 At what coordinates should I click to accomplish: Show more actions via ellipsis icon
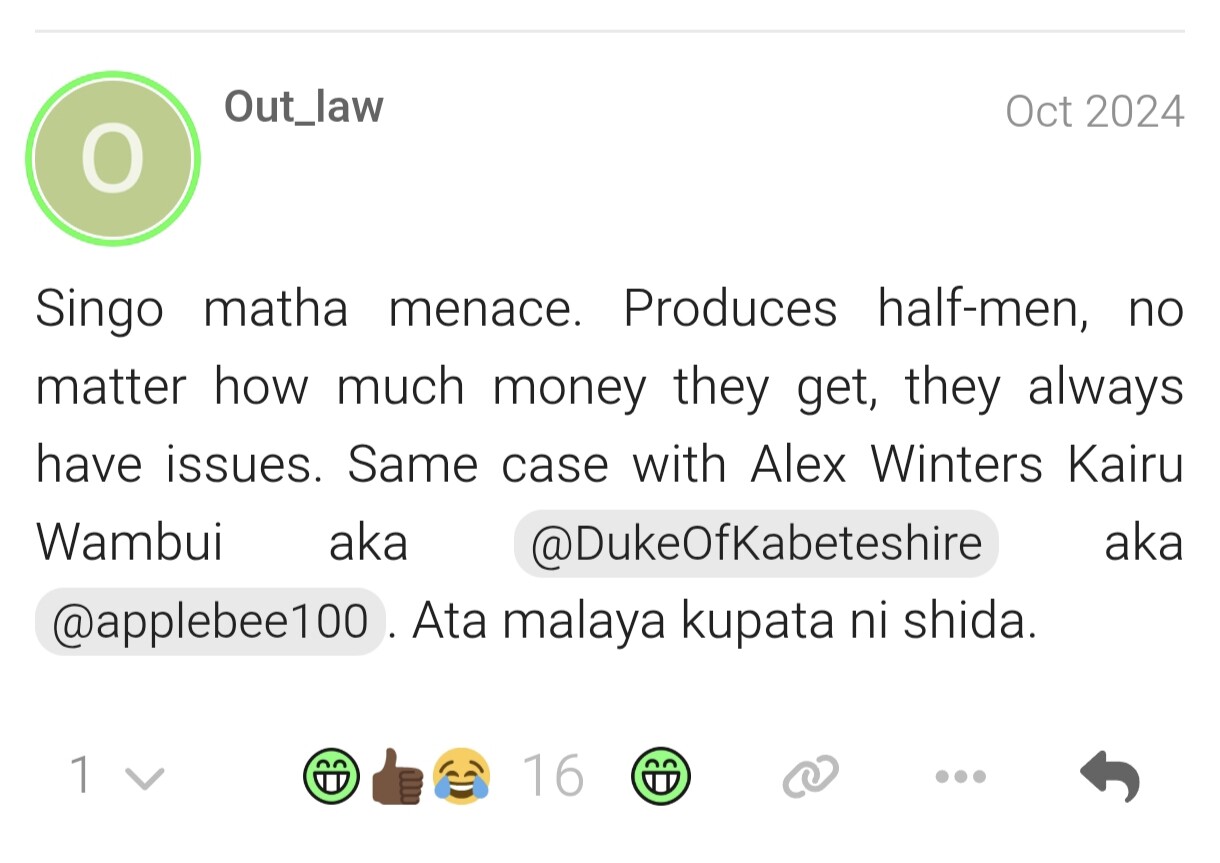click(x=960, y=776)
